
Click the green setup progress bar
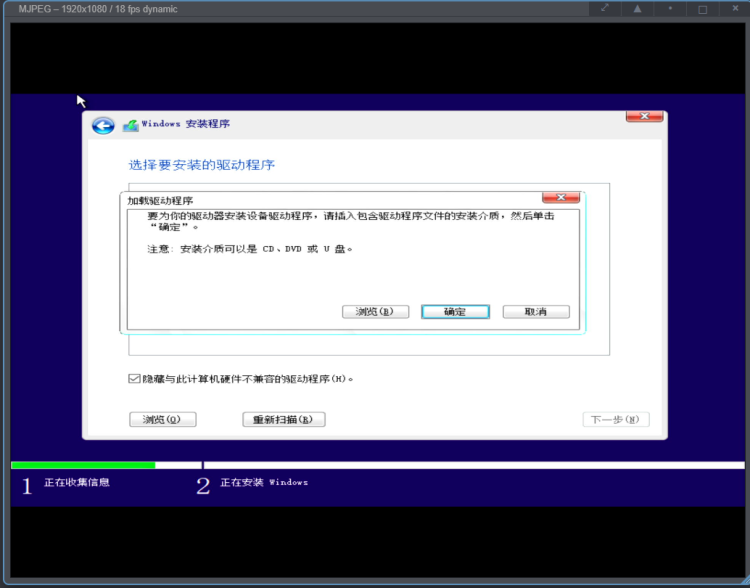83,465
